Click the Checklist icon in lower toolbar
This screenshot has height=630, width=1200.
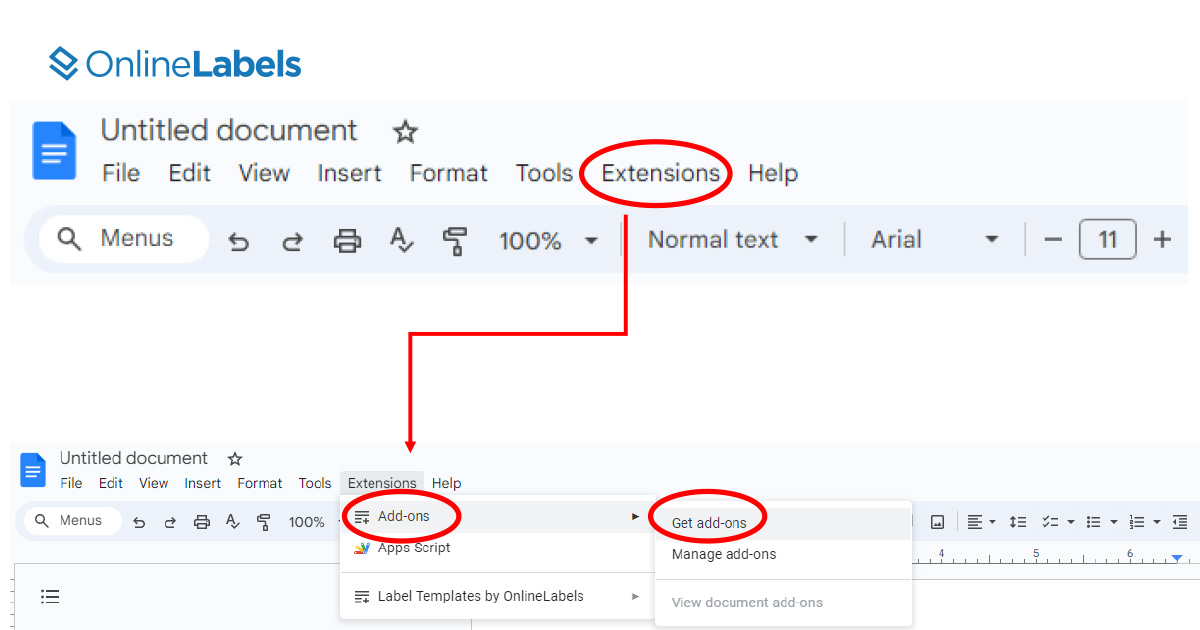click(x=1050, y=522)
